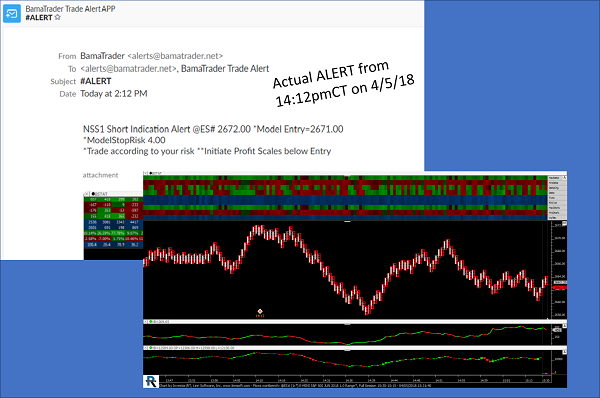Close the small BSTAT table pane

(x=86, y=194)
